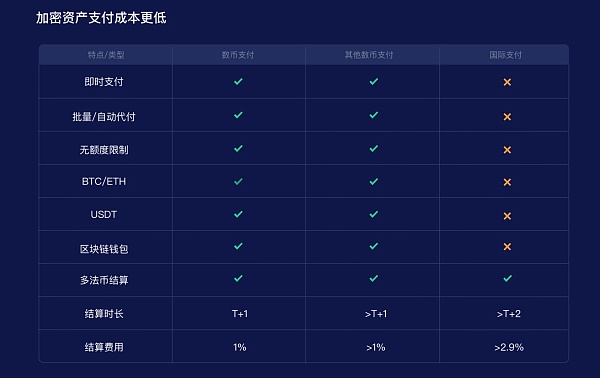Image resolution: width=600 pixels, height=378 pixels.
Task: Click the green checkmark for 即时支付 under 数币支付
Action: [238, 81]
